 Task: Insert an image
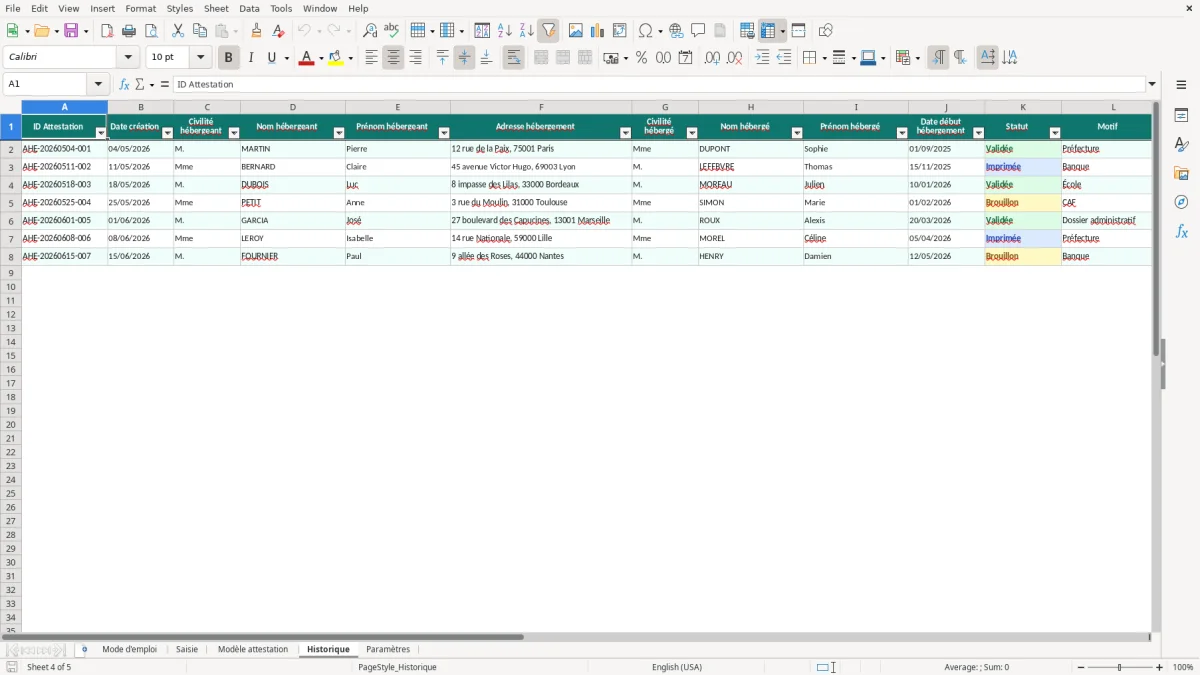pyautogui.click(x=576, y=31)
